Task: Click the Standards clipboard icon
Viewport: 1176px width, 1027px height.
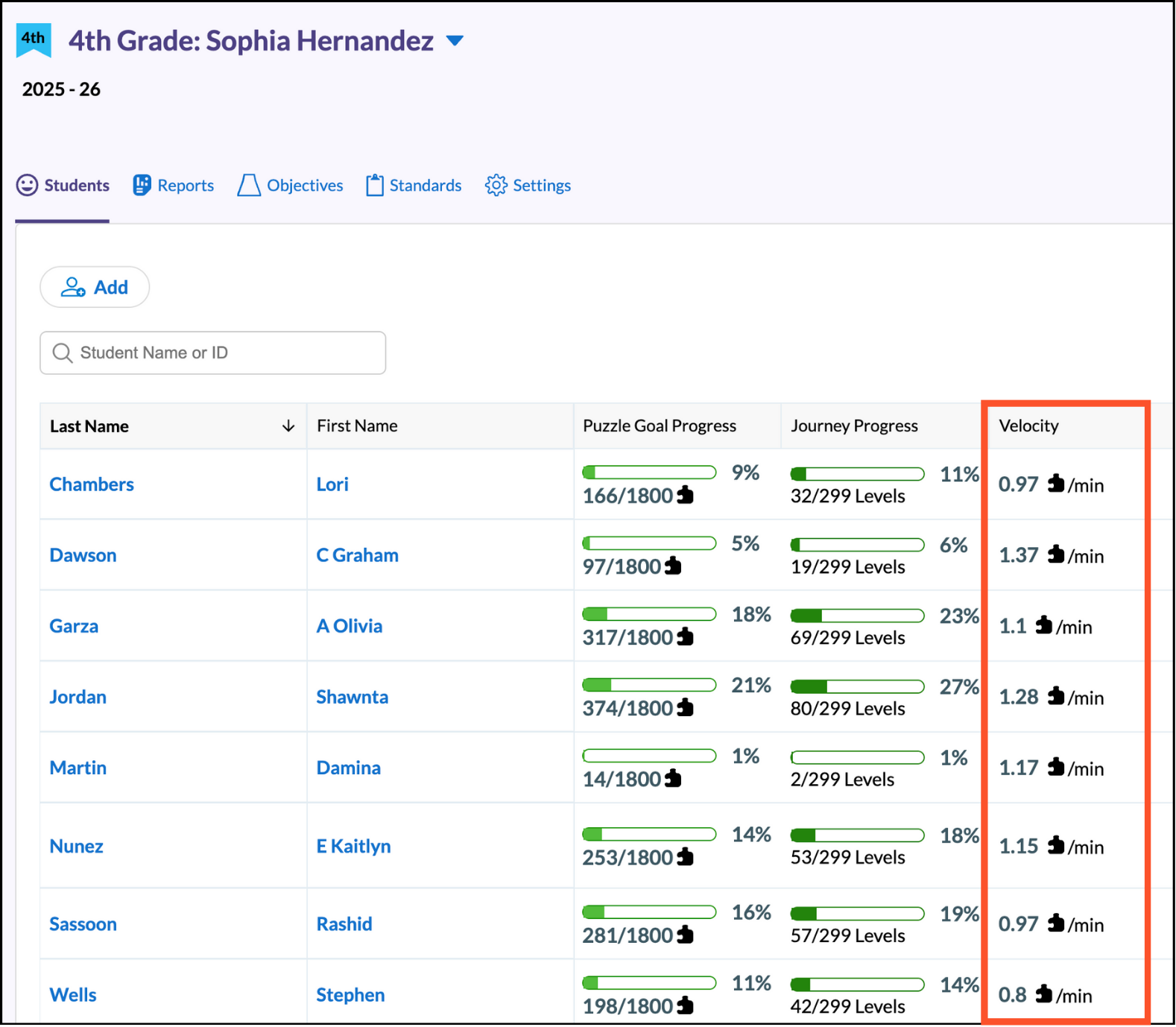Action: 374,186
